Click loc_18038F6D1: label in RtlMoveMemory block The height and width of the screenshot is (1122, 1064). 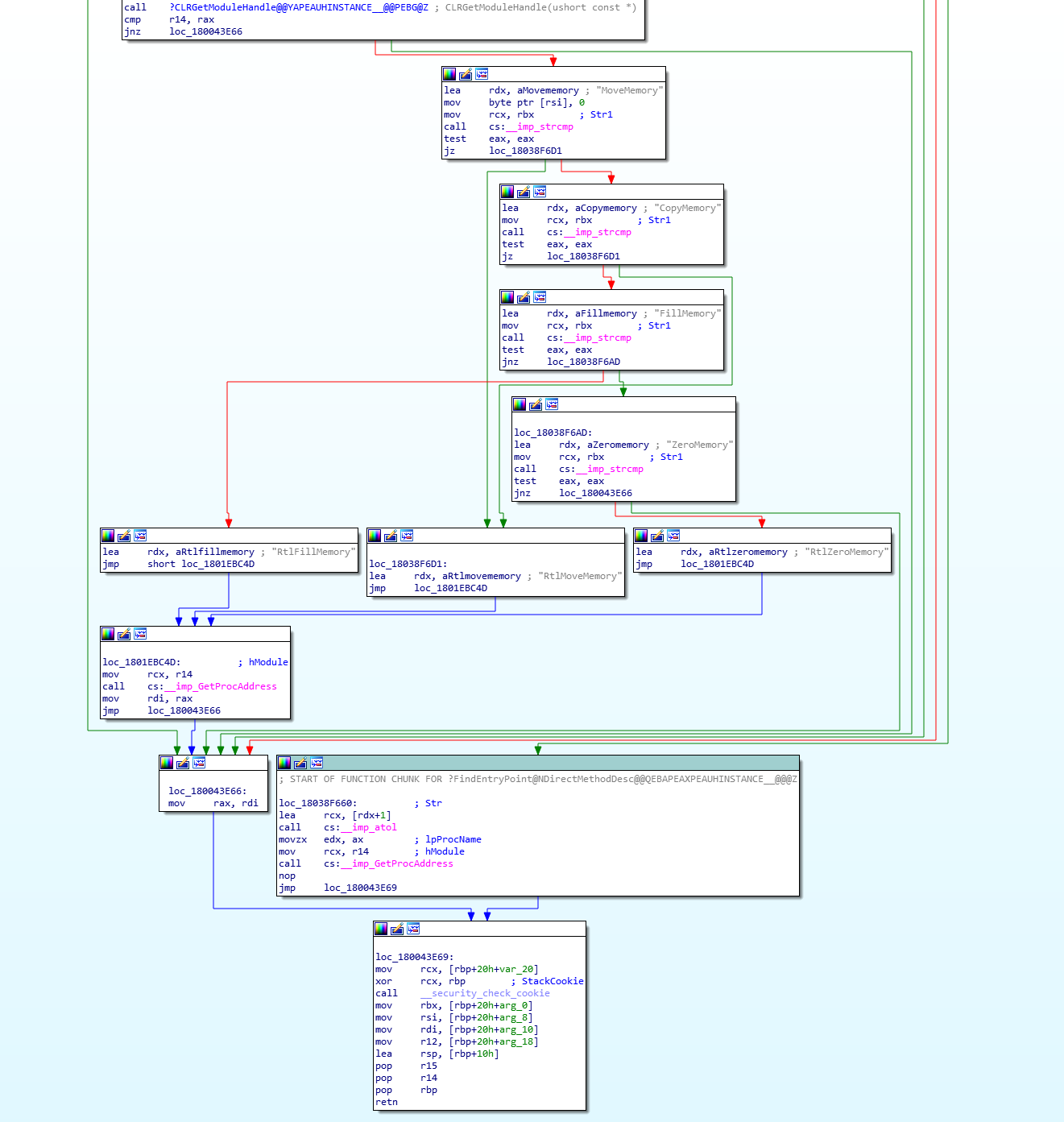408,564
